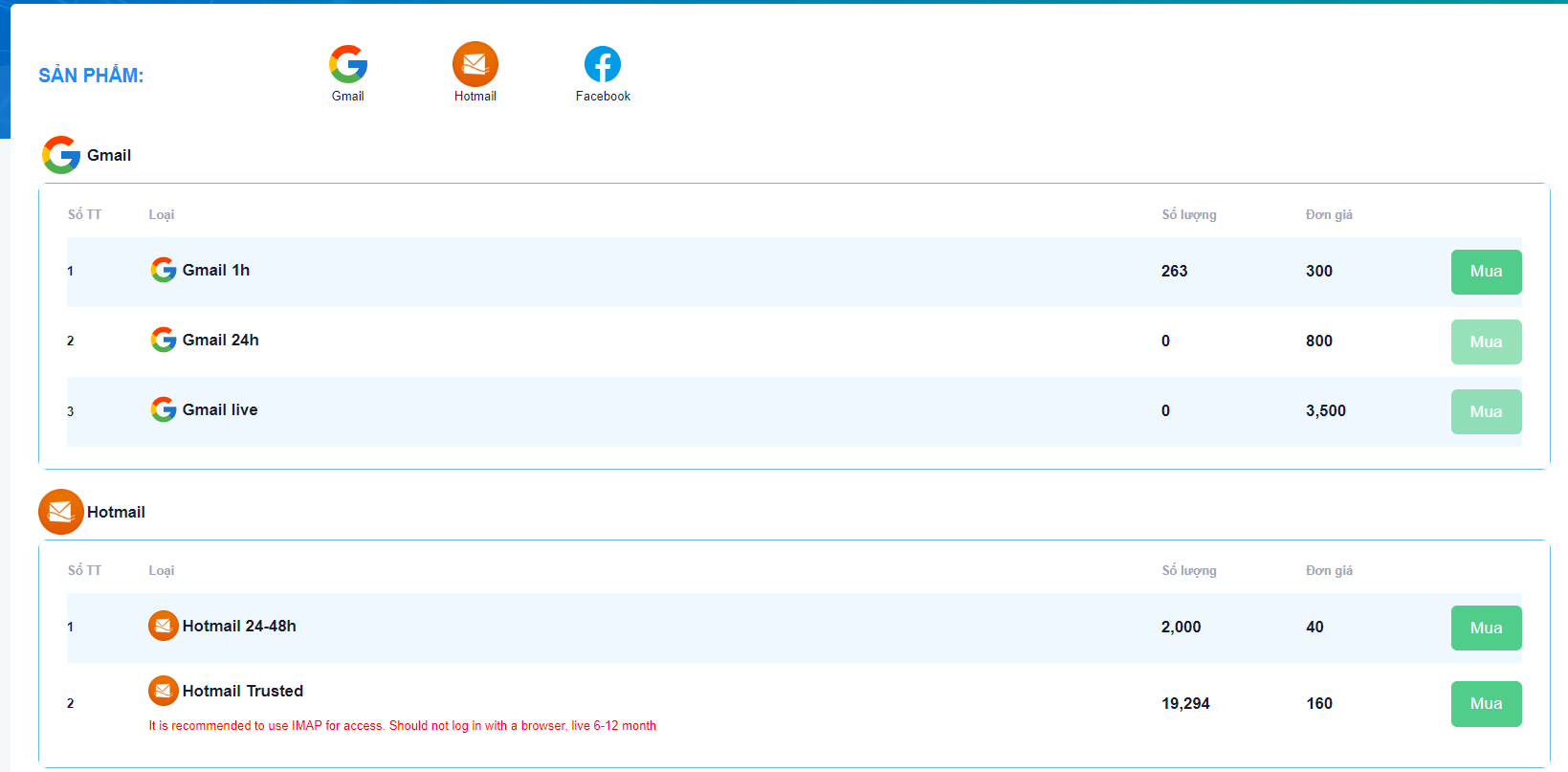Click the Hotmail section heading text
This screenshot has width=1568, height=772.
(116, 512)
